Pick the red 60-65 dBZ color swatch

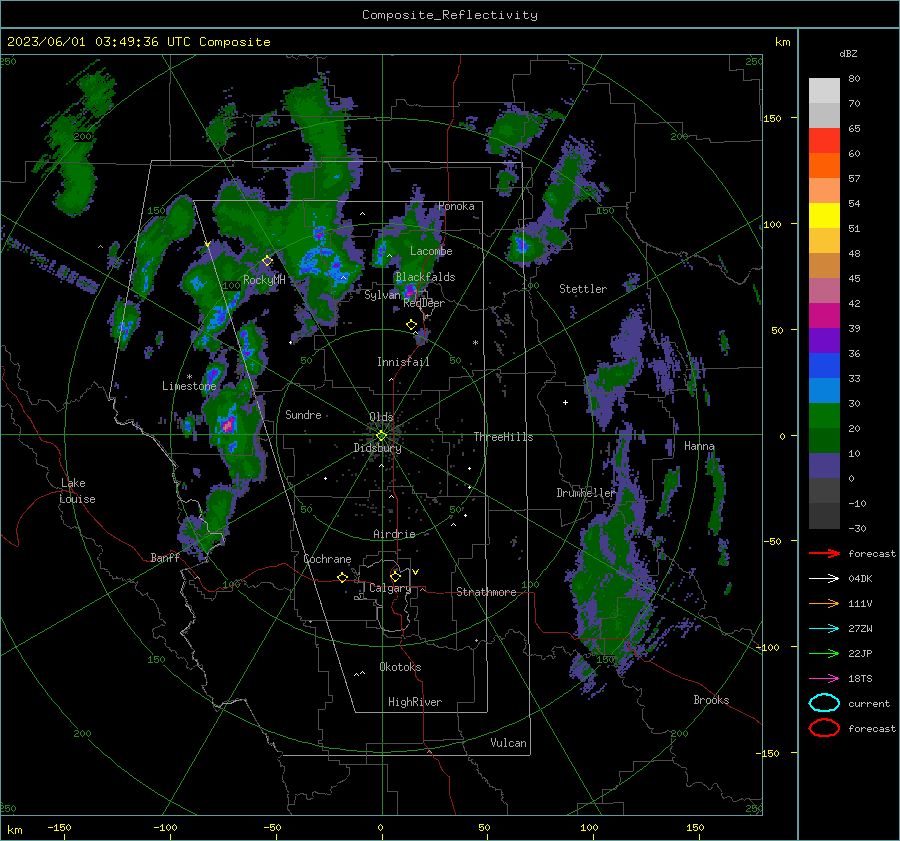[x=824, y=141]
